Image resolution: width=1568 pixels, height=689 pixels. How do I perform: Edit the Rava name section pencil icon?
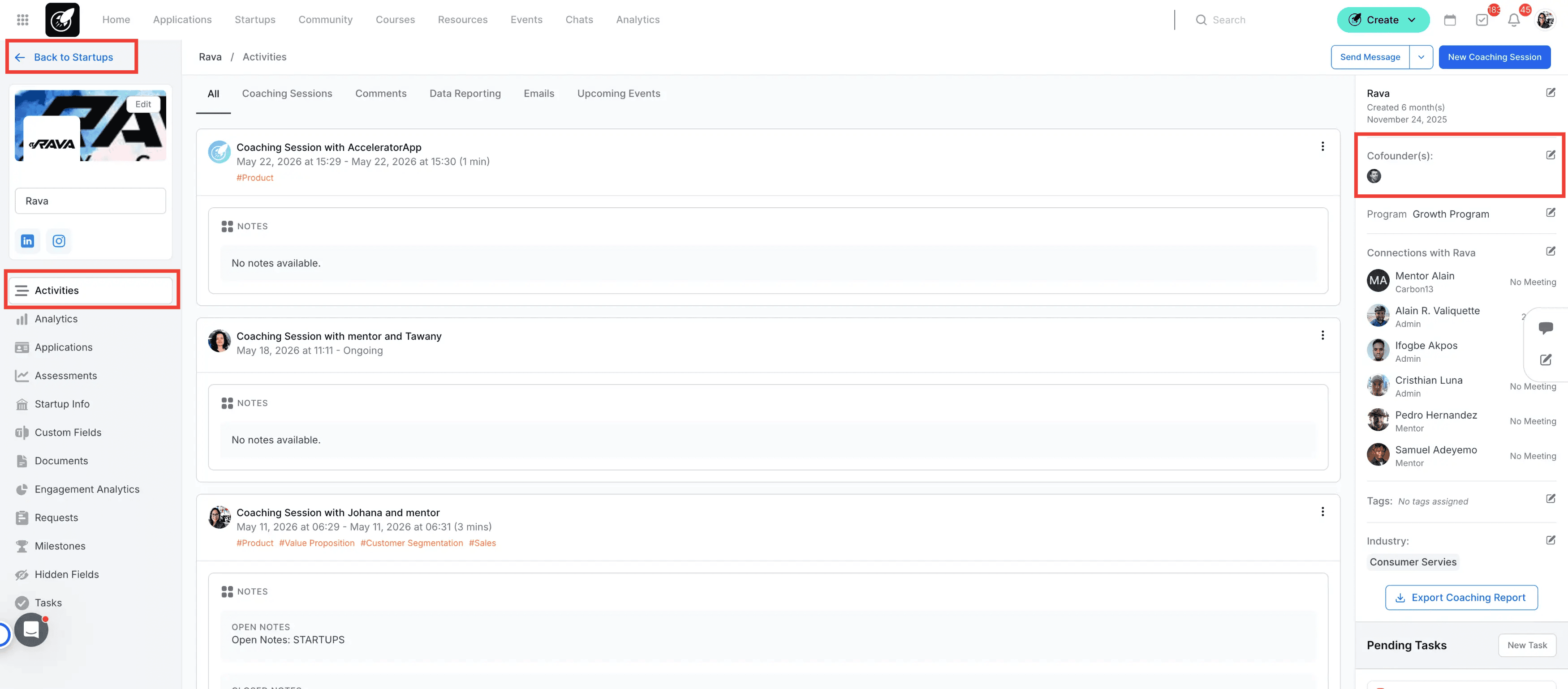[x=1551, y=92]
